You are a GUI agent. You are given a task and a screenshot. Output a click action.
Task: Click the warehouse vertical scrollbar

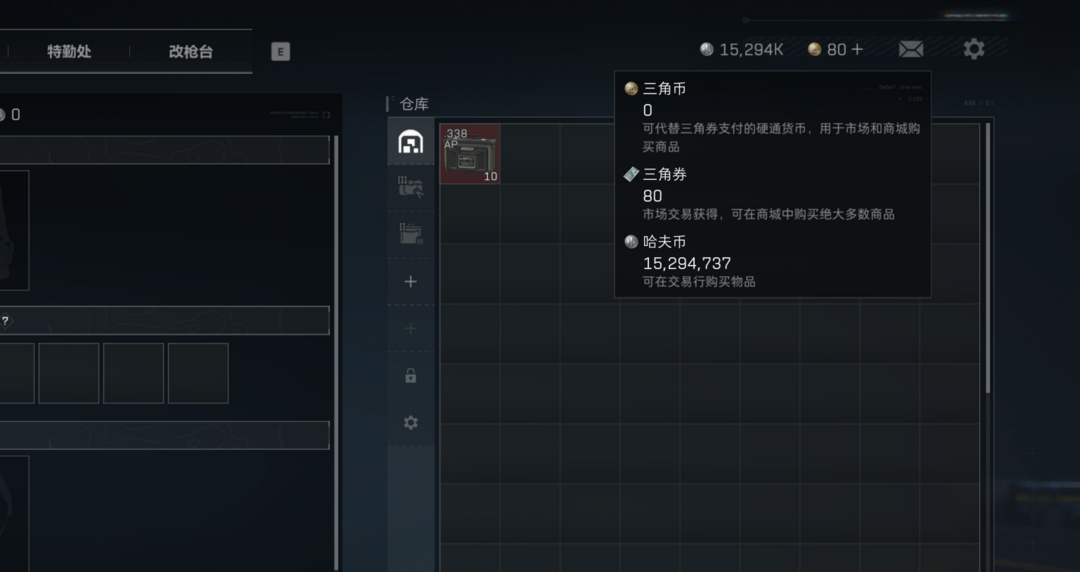988,258
